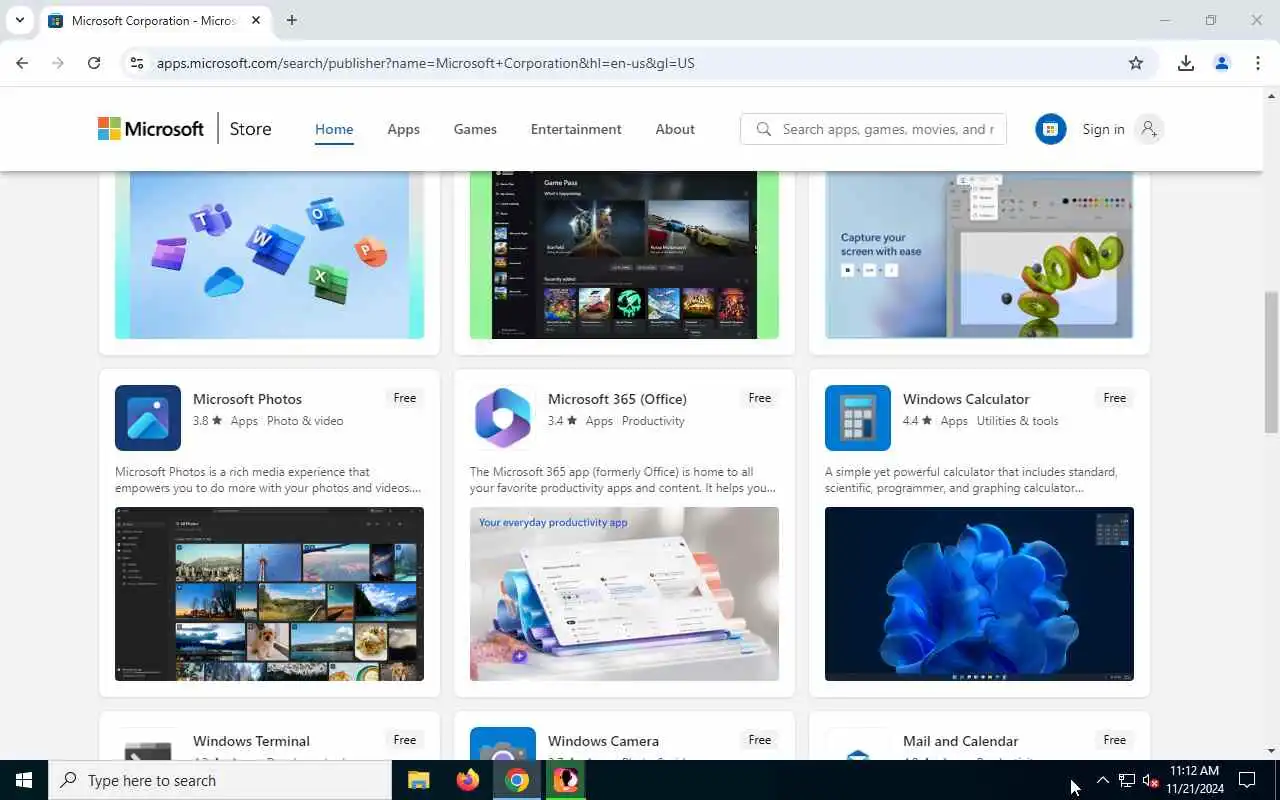Go back with the browser back arrow
The width and height of the screenshot is (1280, 800).
click(22, 63)
